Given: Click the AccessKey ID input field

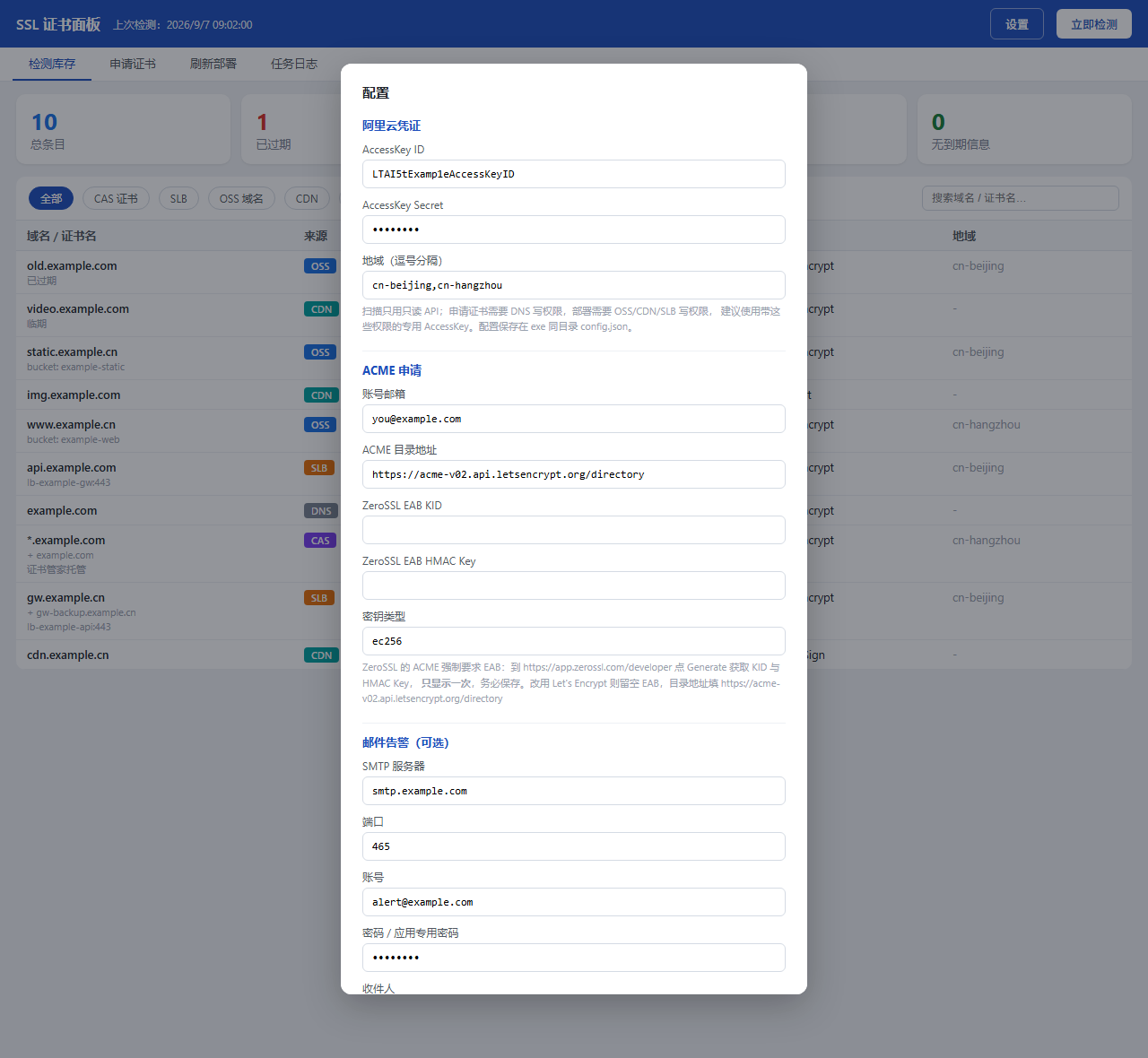Looking at the screenshot, I should pos(574,174).
